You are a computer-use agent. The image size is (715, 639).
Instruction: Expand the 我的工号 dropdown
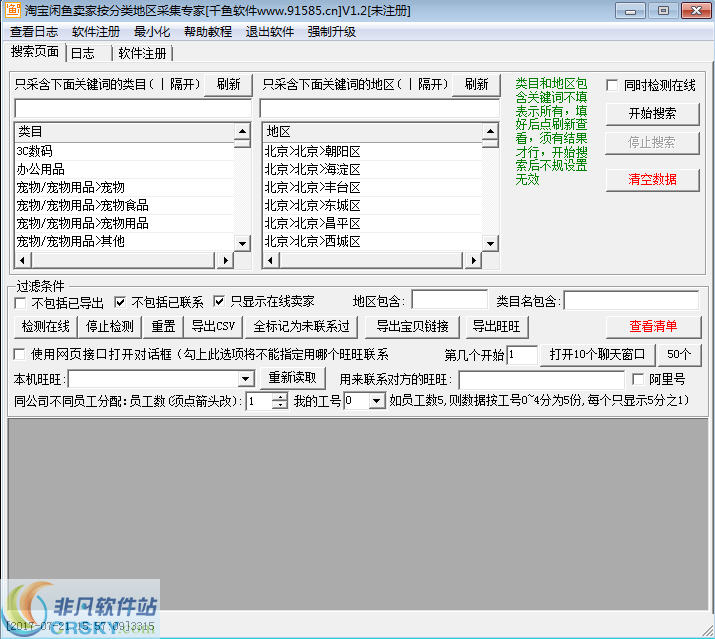[377, 401]
